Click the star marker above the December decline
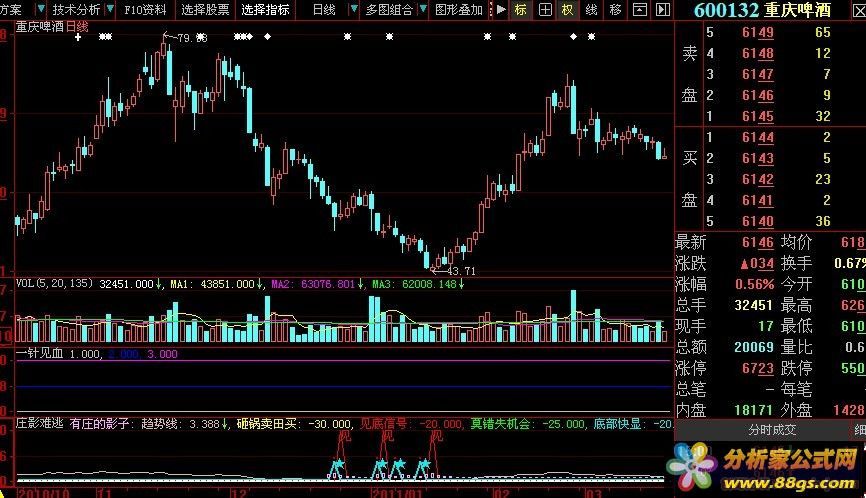The width and height of the screenshot is (866, 498). 347,36
